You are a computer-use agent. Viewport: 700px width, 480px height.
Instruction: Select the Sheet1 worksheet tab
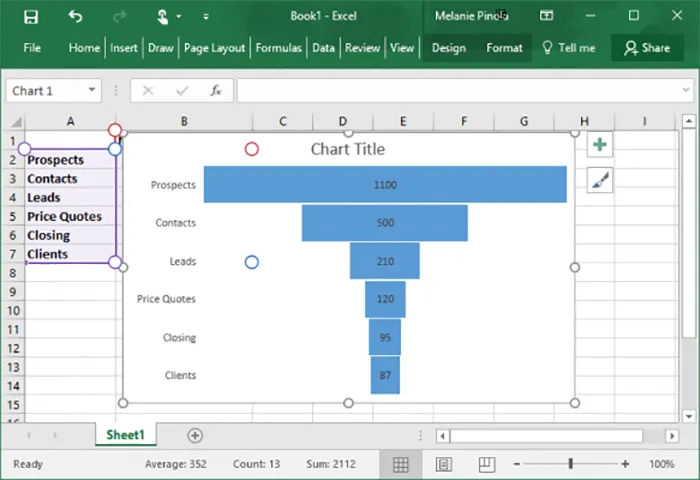[125, 435]
